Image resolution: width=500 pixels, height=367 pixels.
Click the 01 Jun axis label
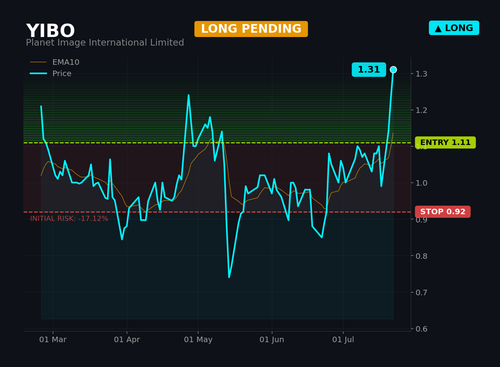pos(272,340)
